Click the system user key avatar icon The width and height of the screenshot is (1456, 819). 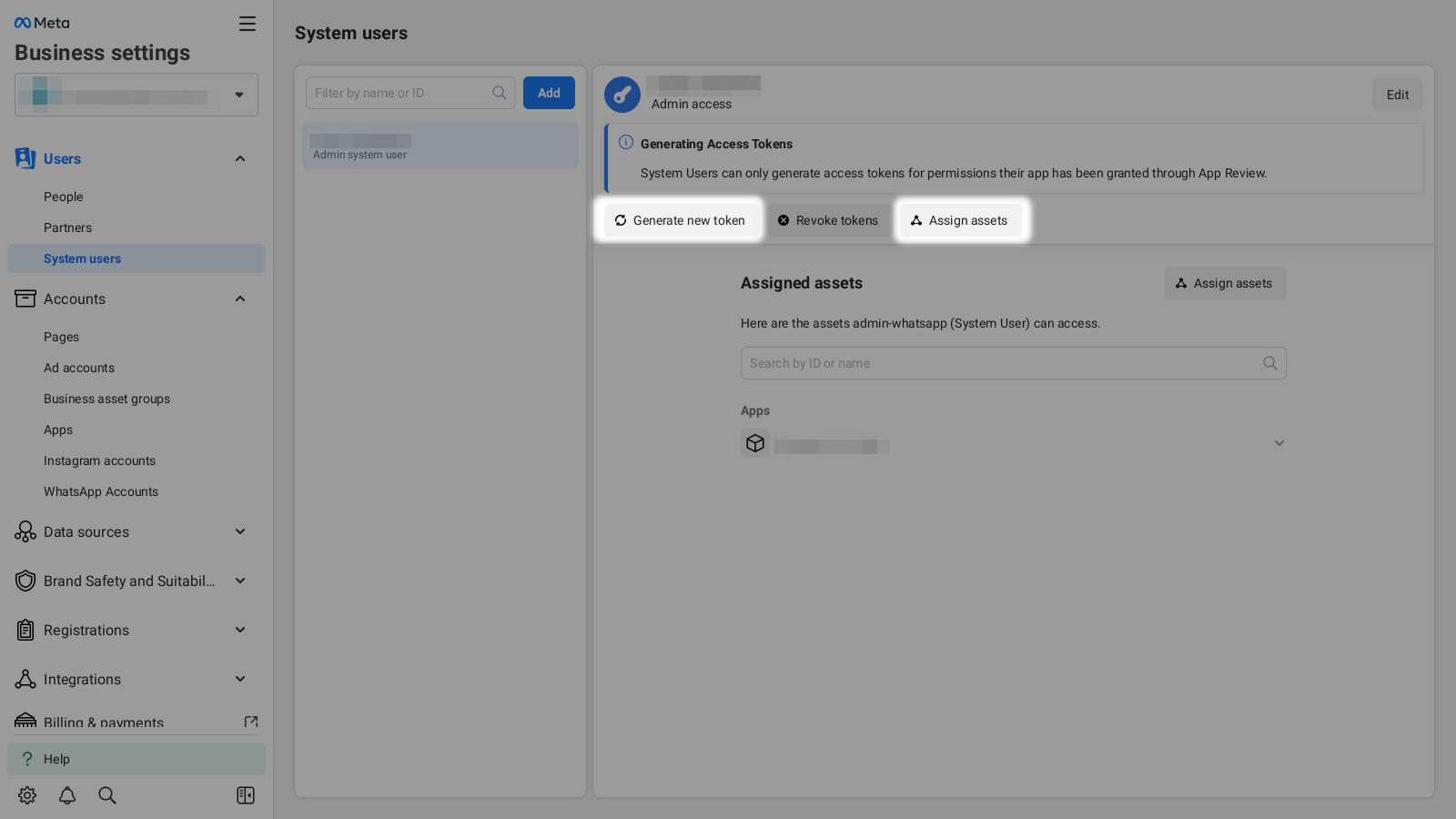click(622, 95)
